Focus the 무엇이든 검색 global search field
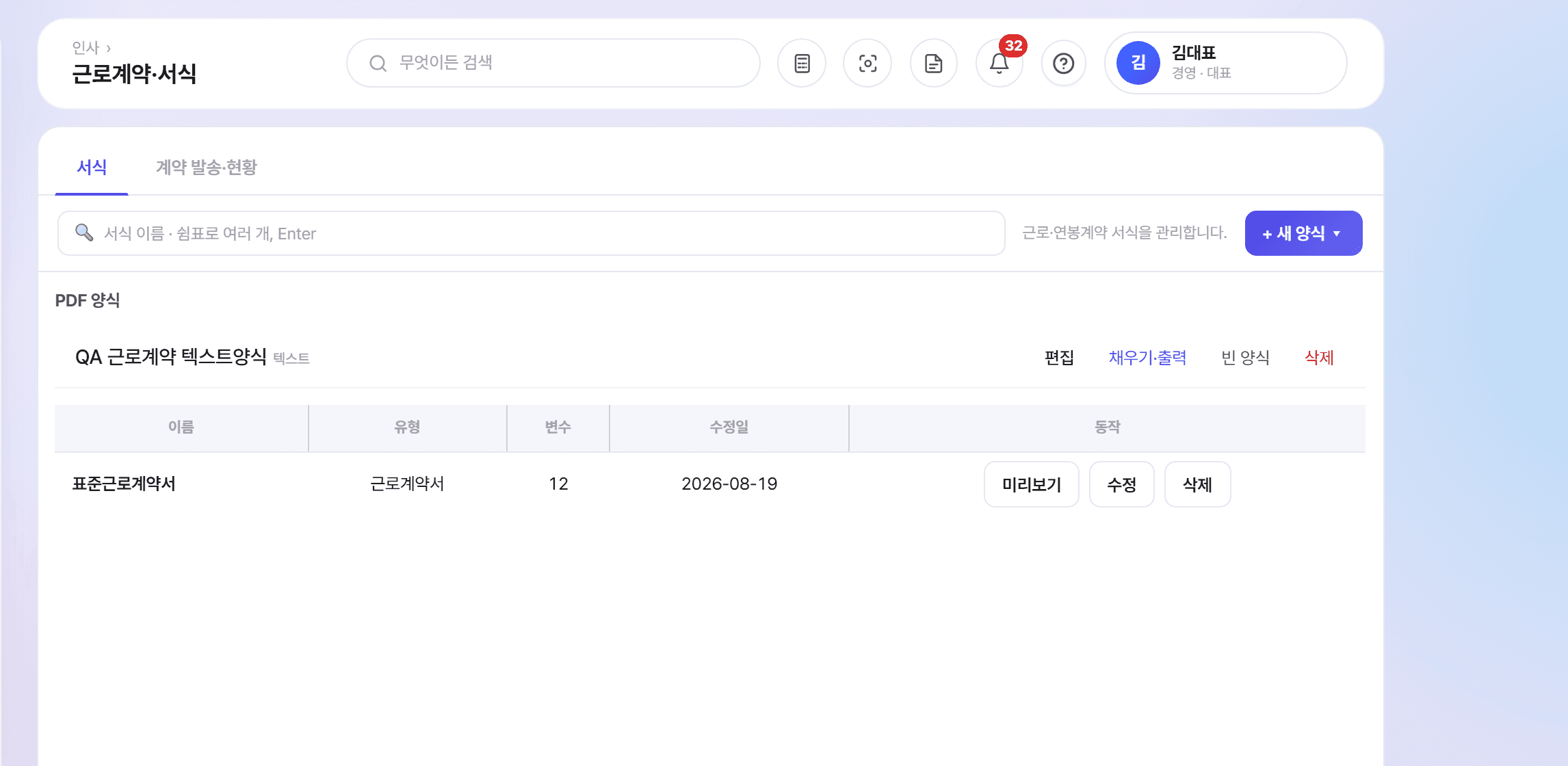This screenshot has width=1568, height=766. [x=553, y=64]
